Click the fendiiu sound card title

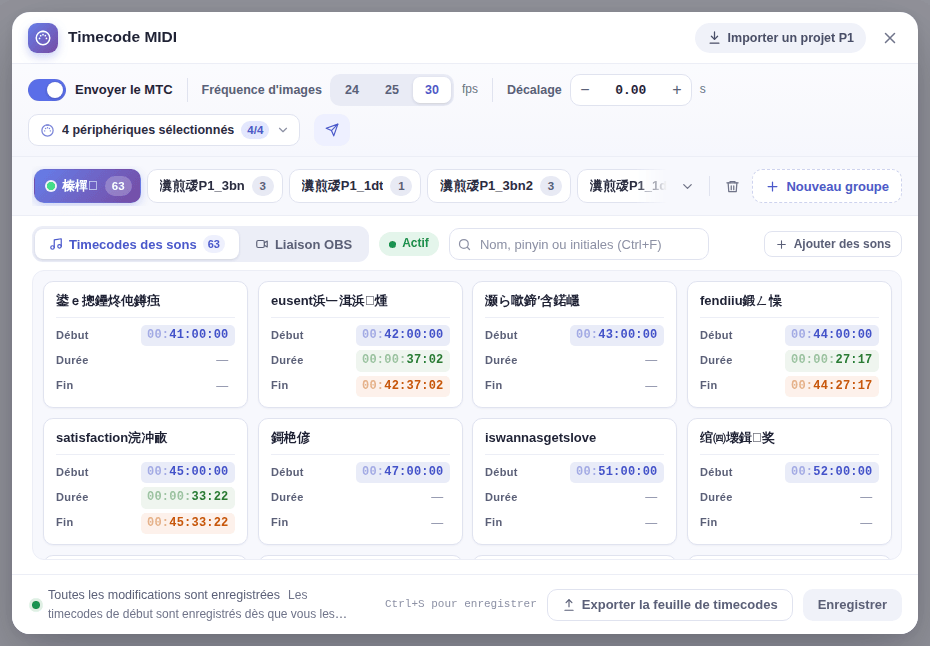coord(741,301)
